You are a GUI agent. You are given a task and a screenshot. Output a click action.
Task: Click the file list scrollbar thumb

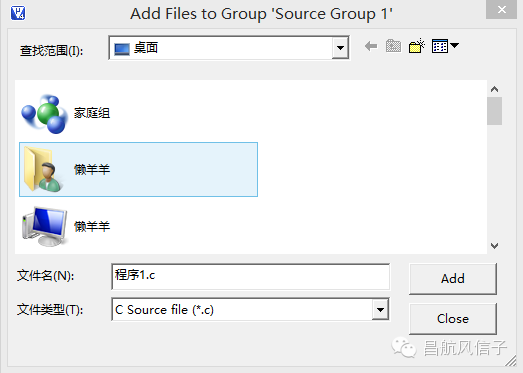pyautogui.click(x=494, y=111)
